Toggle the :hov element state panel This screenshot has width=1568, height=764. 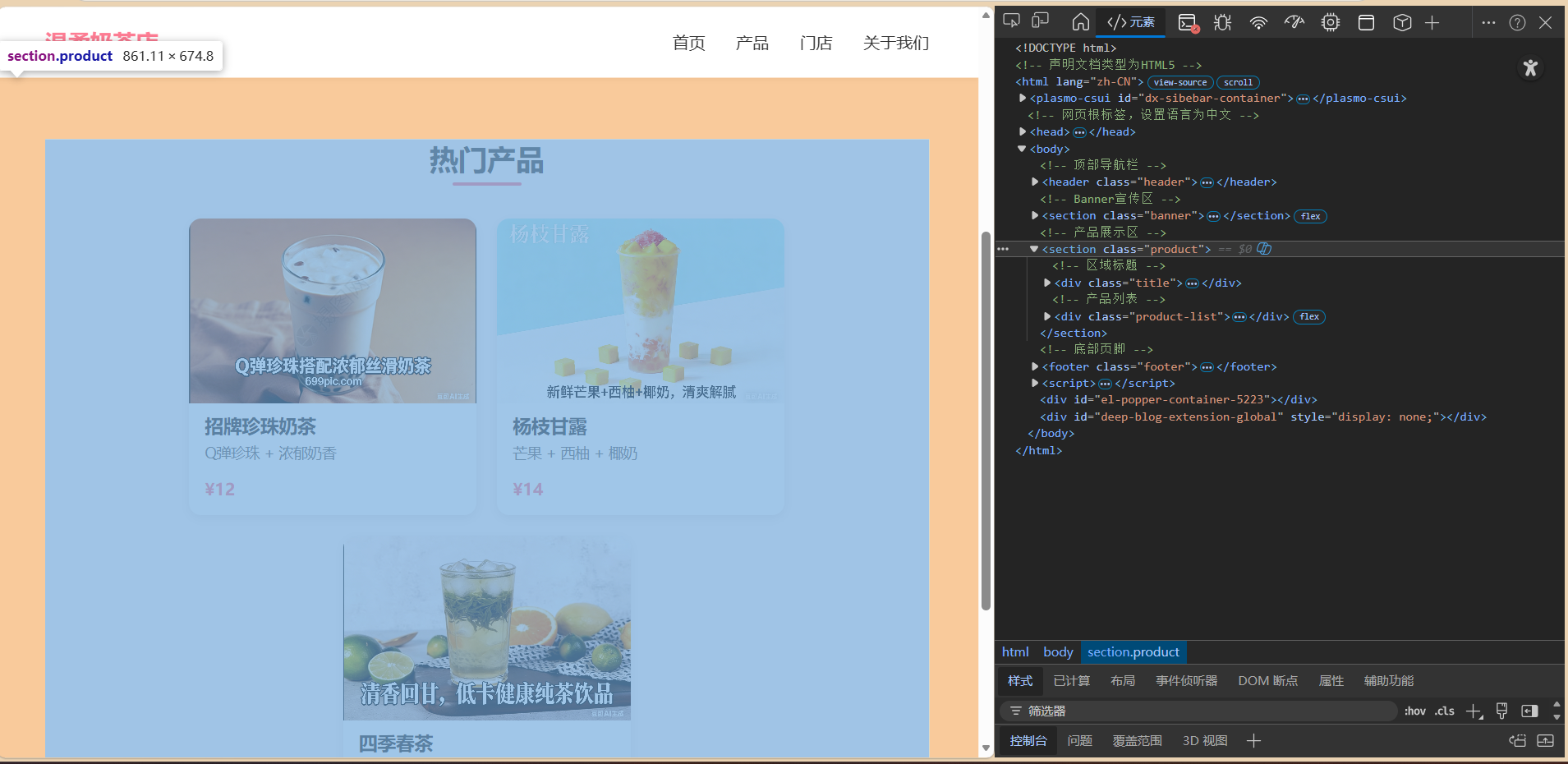tap(1414, 711)
